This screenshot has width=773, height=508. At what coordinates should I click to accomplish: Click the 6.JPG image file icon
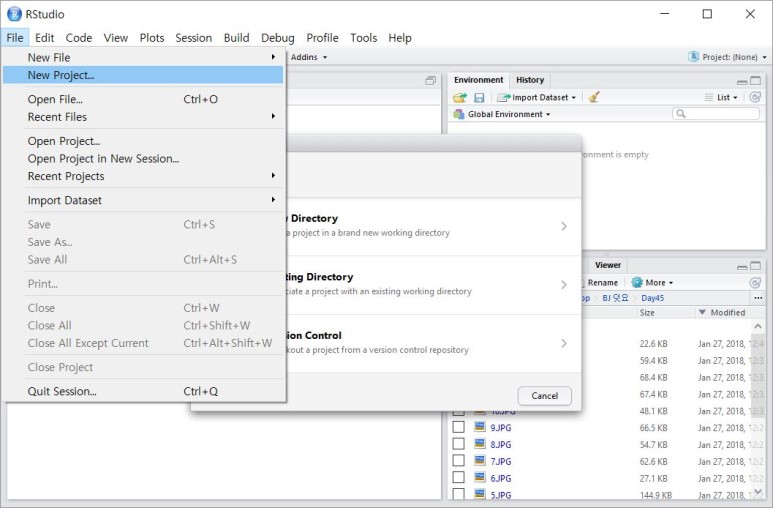(479, 477)
